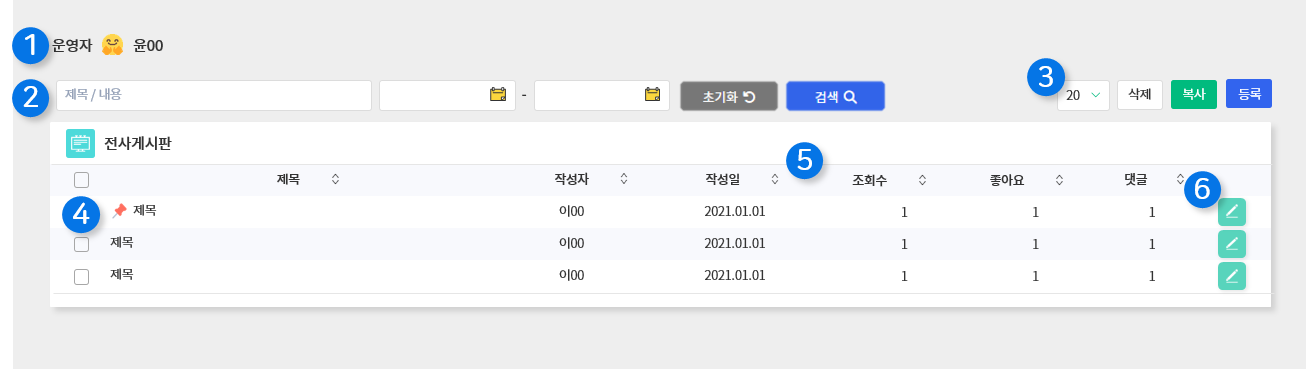The width and height of the screenshot is (1306, 369).
Task: Sort by 조회수 column arrows
Action: pos(922,180)
